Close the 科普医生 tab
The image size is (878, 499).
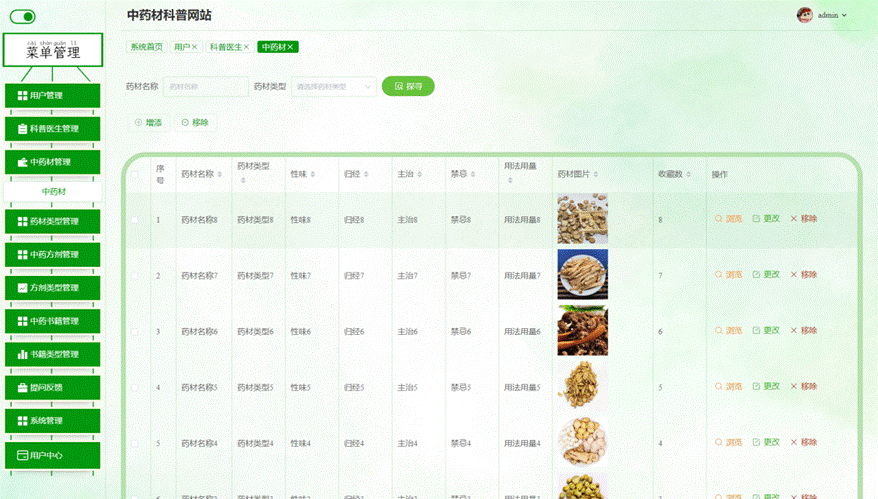coord(246,47)
